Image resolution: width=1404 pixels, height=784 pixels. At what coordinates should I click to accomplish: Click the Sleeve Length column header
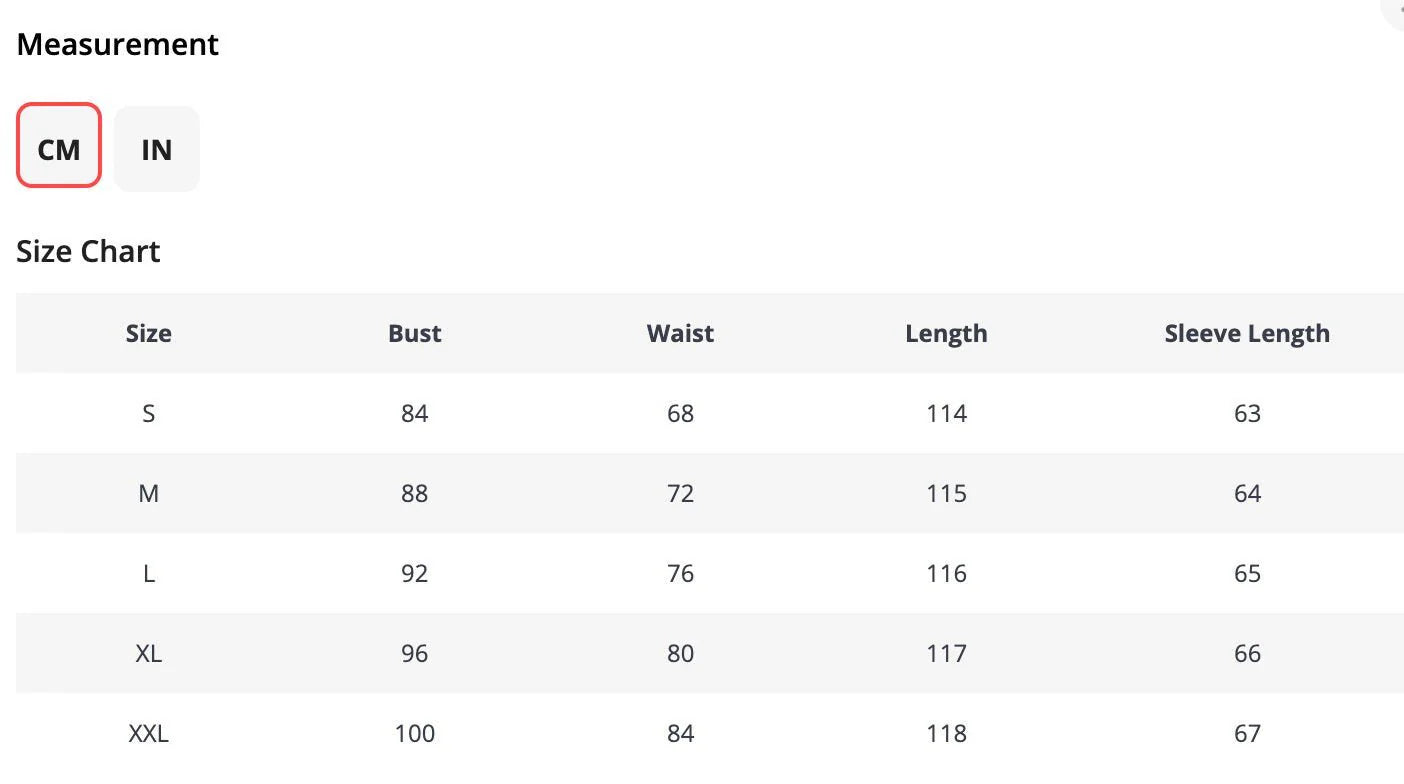pos(1247,333)
